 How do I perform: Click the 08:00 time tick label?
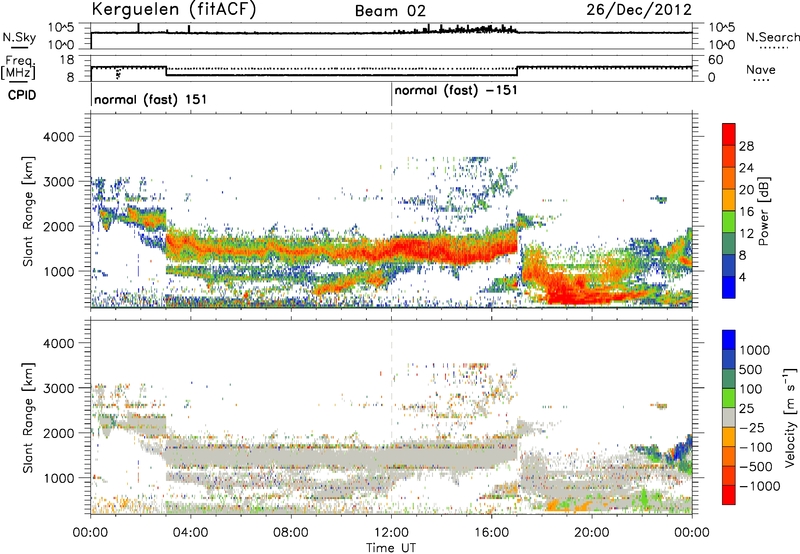[291, 533]
